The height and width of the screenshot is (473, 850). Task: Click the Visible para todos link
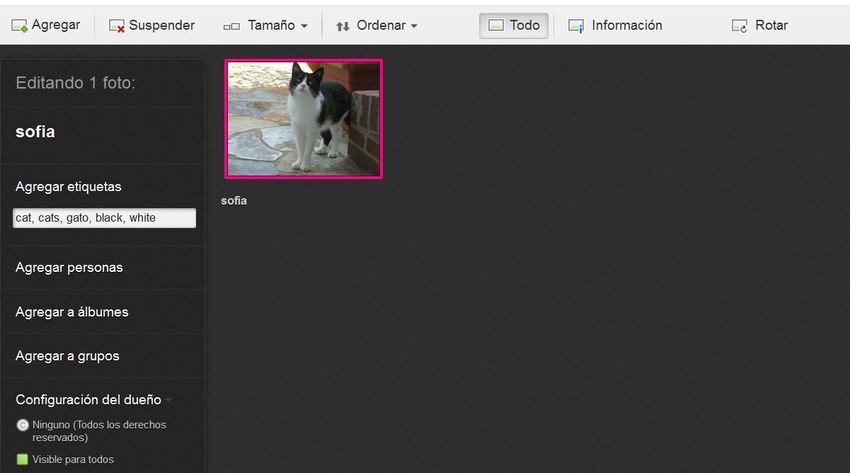(73, 460)
